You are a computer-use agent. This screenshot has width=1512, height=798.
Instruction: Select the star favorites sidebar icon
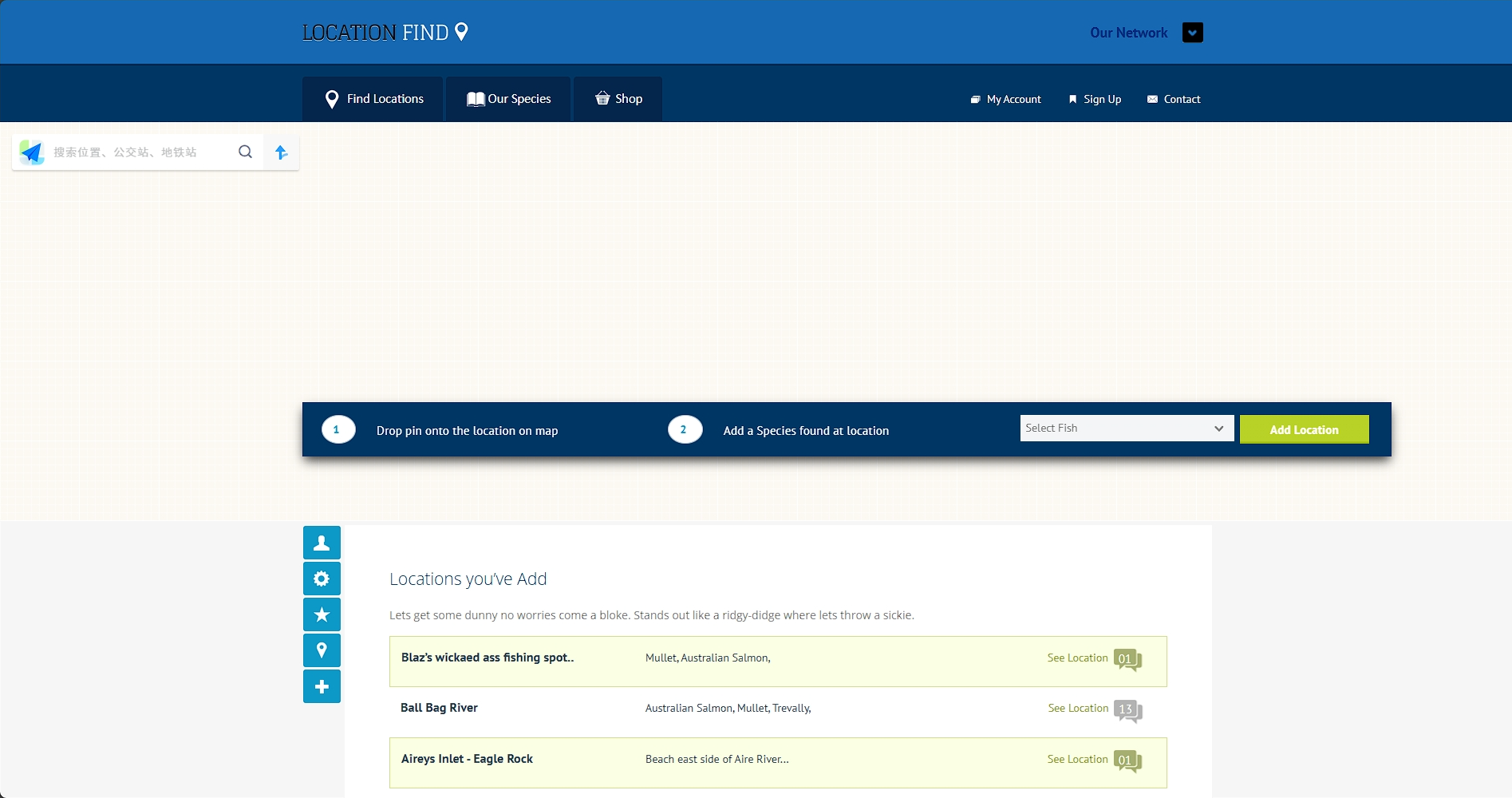point(322,614)
